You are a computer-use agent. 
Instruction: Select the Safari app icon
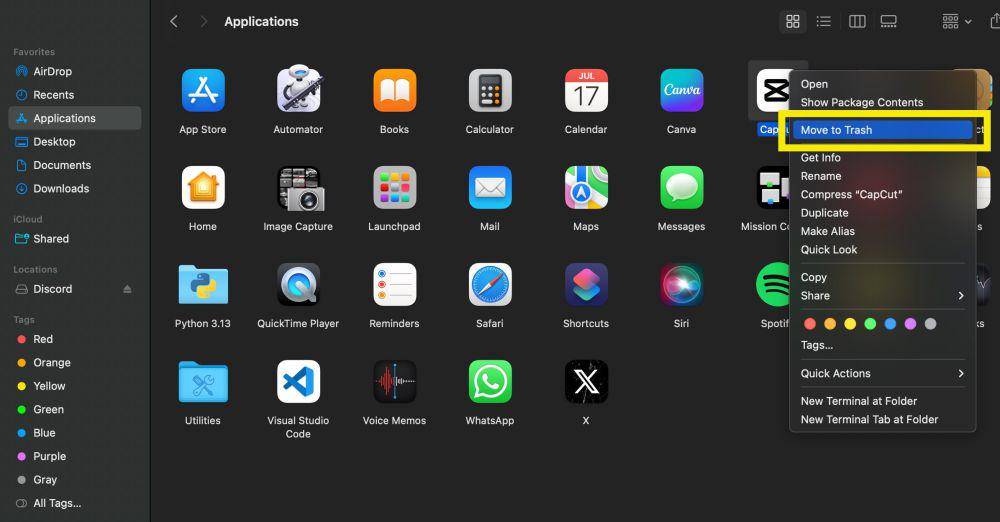click(x=490, y=285)
